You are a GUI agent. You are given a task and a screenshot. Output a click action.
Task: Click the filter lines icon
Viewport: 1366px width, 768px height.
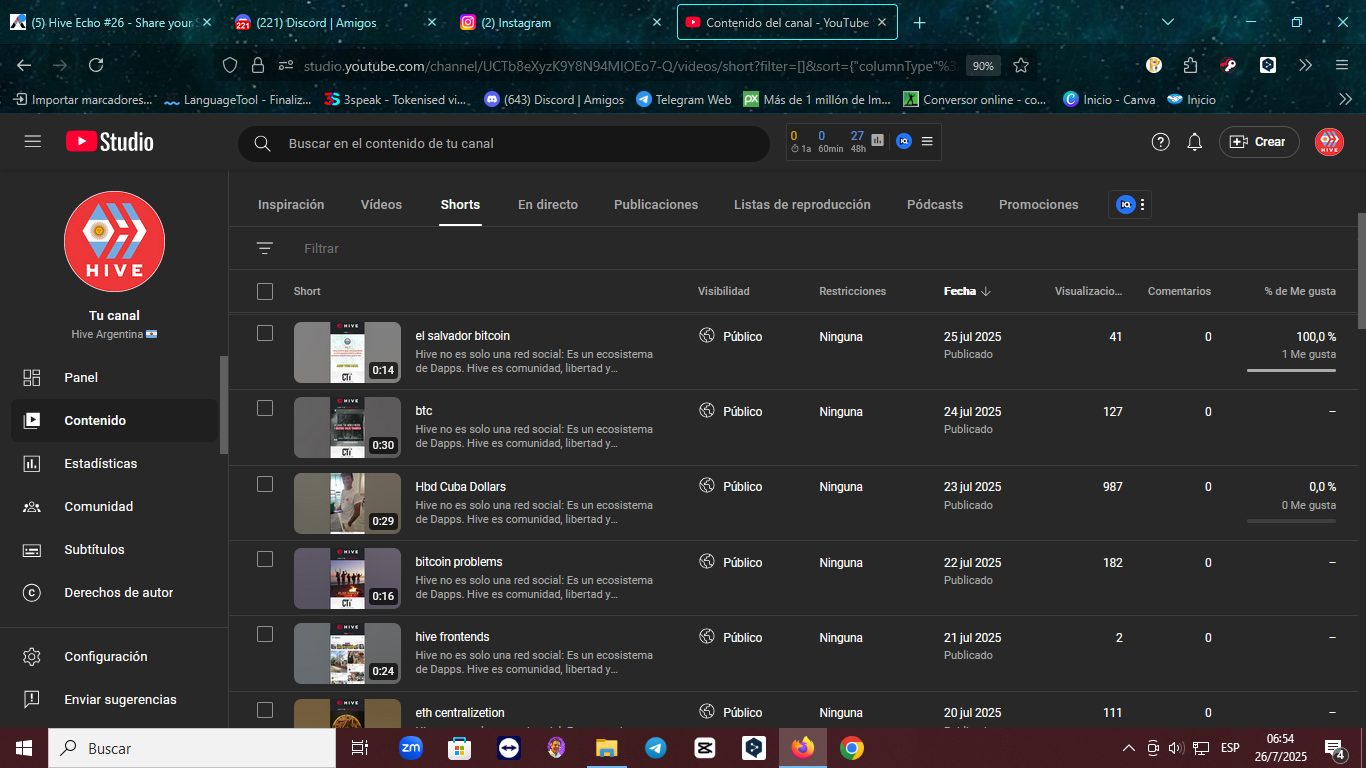[x=265, y=248]
